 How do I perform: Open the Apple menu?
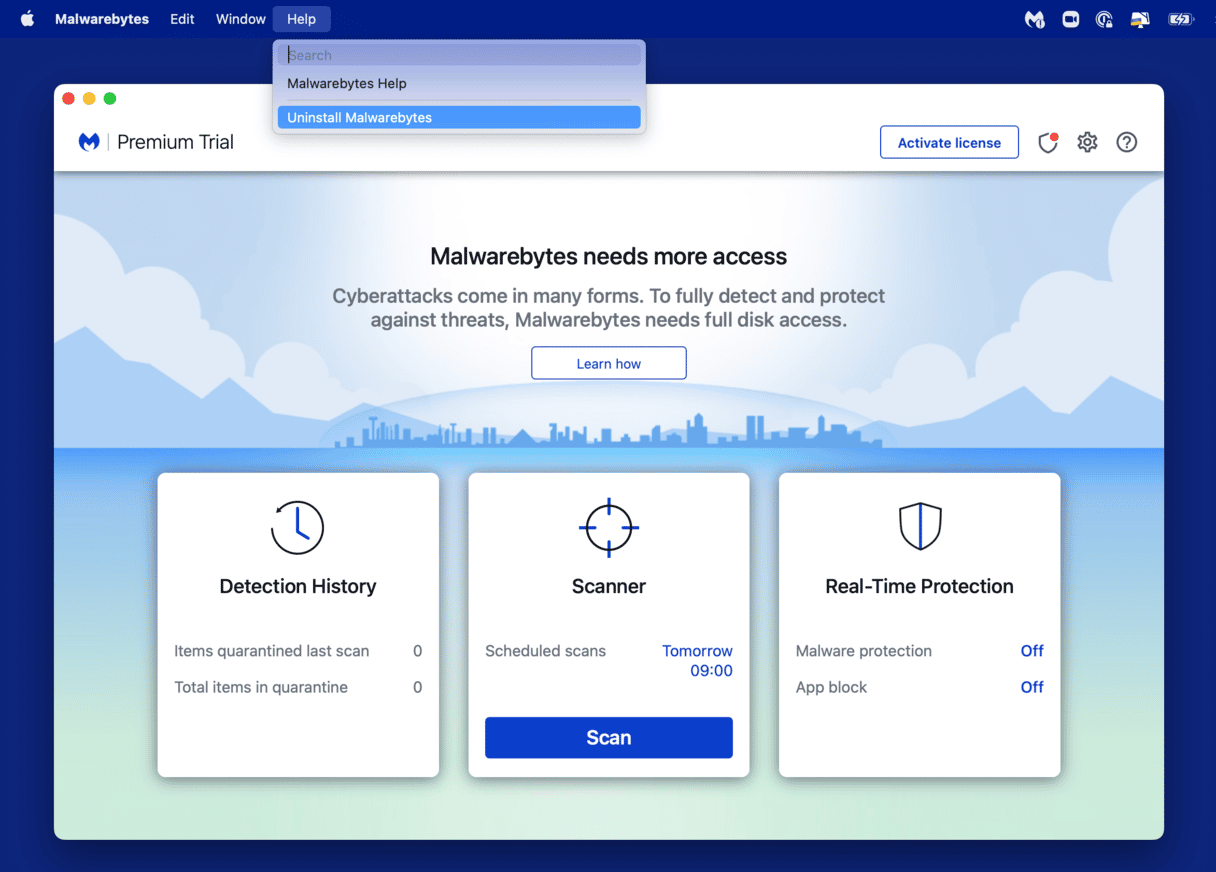[27, 19]
